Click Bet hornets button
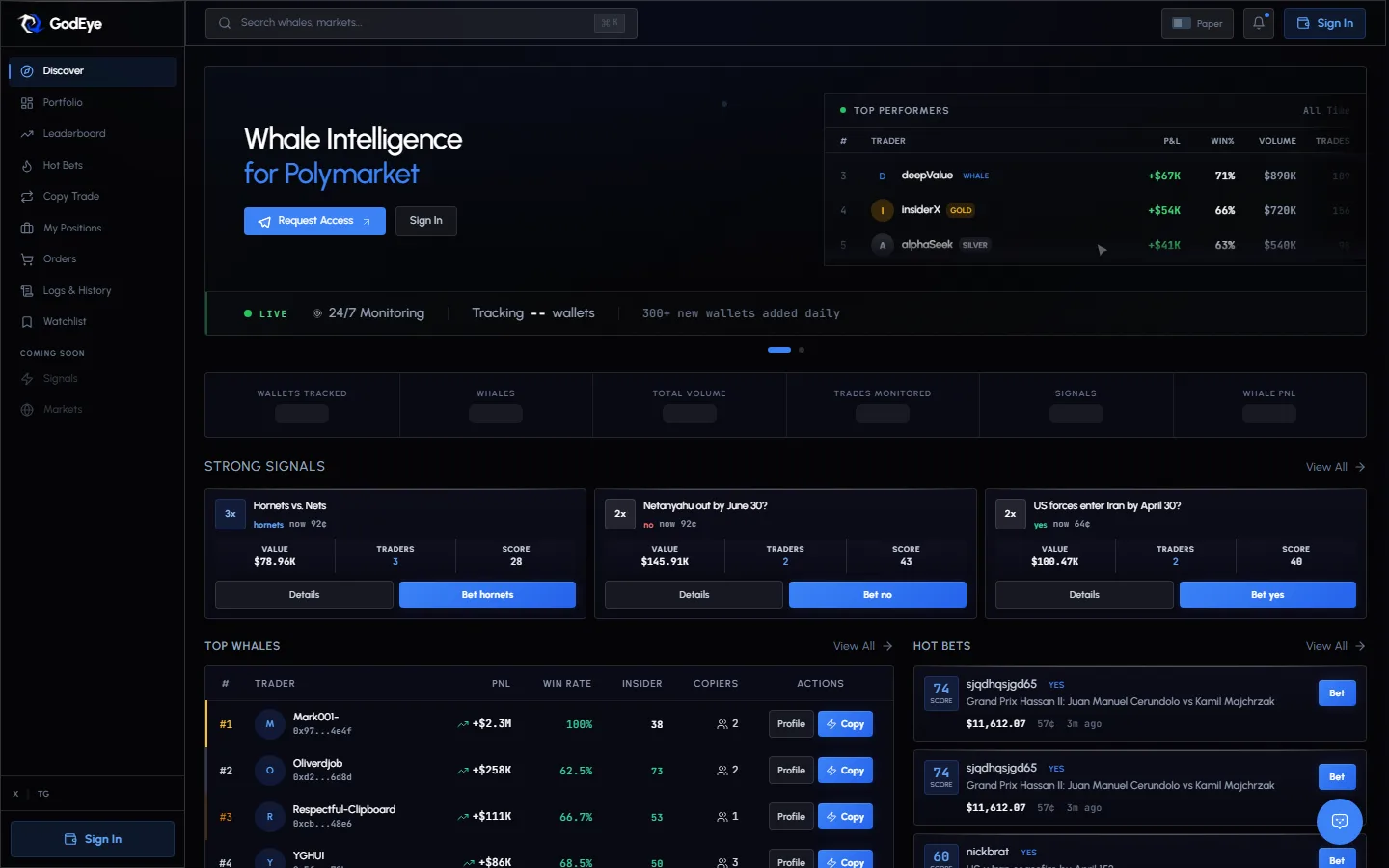Screen dimensions: 1389x868 487,595
